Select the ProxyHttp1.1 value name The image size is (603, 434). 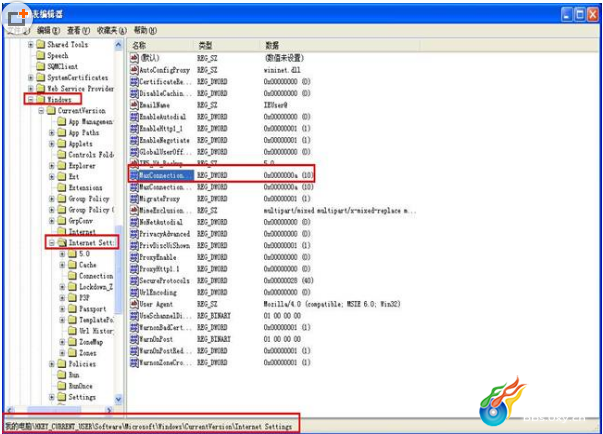(x=159, y=269)
